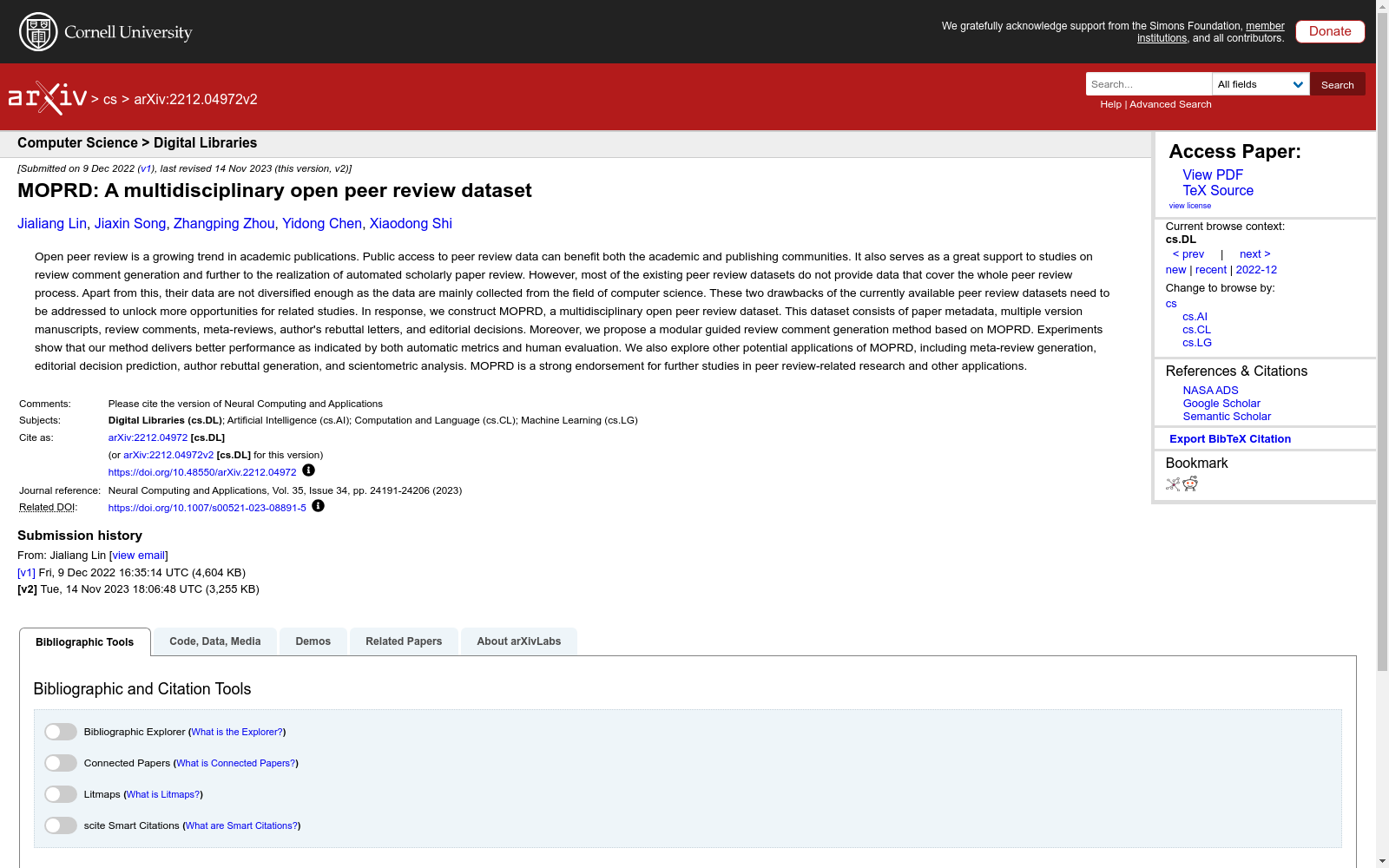
Task: Click the Cornell University logo
Action: (106, 32)
